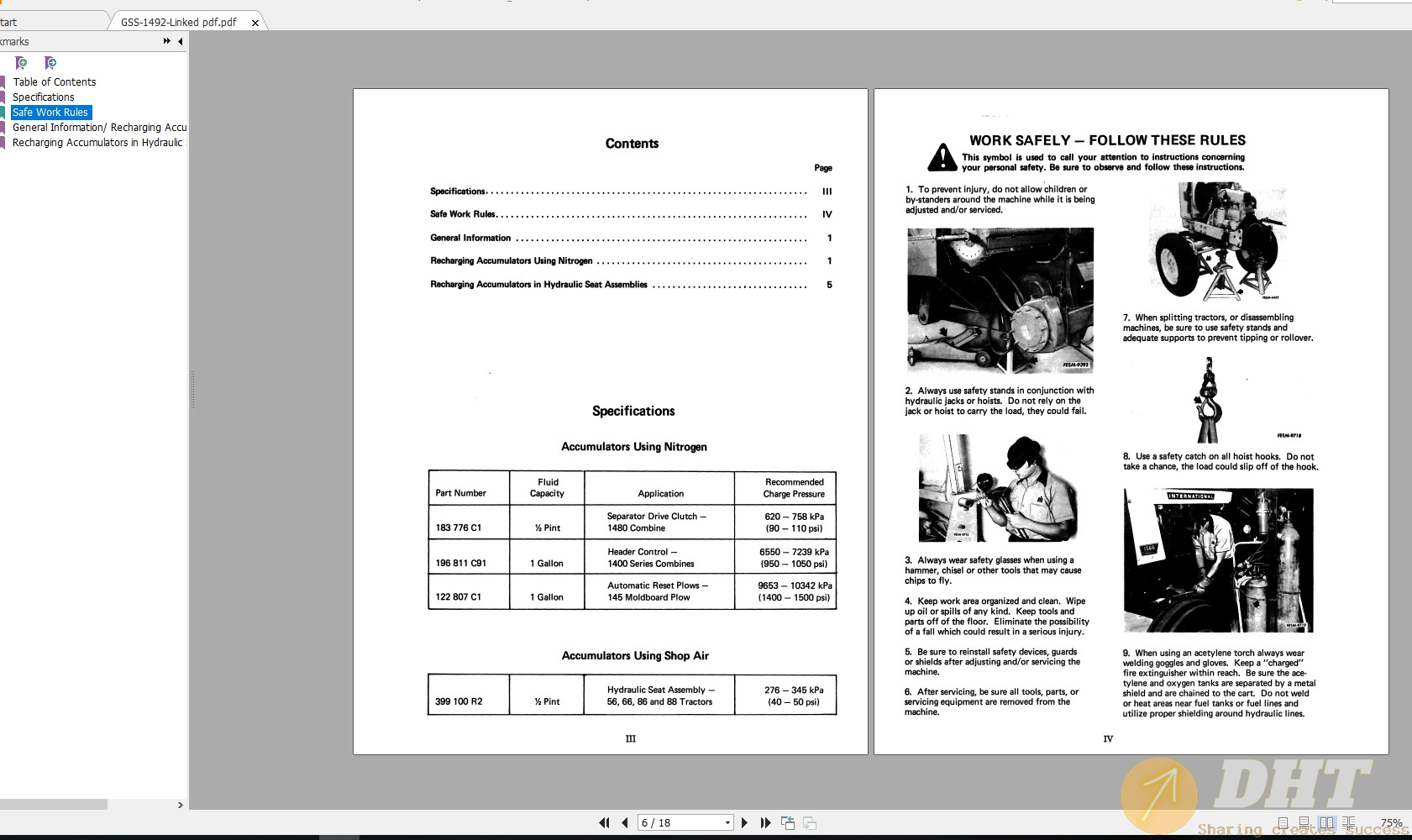The width and height of the screenshot is (1412, 840).
Task: Expand the bookmarks panel double-arrow menu
Action: [x=166, y=41]
